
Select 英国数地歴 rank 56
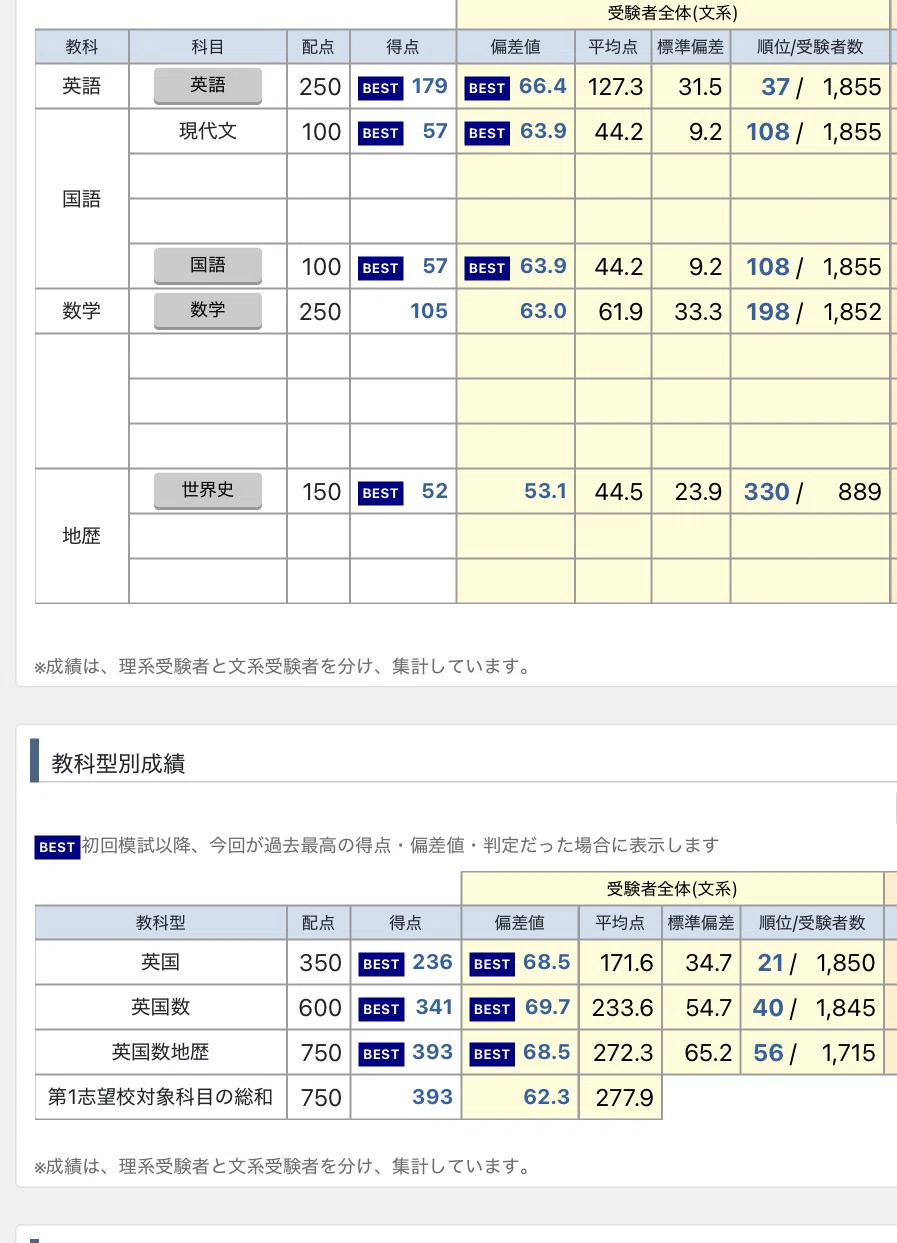point(768,1053)
